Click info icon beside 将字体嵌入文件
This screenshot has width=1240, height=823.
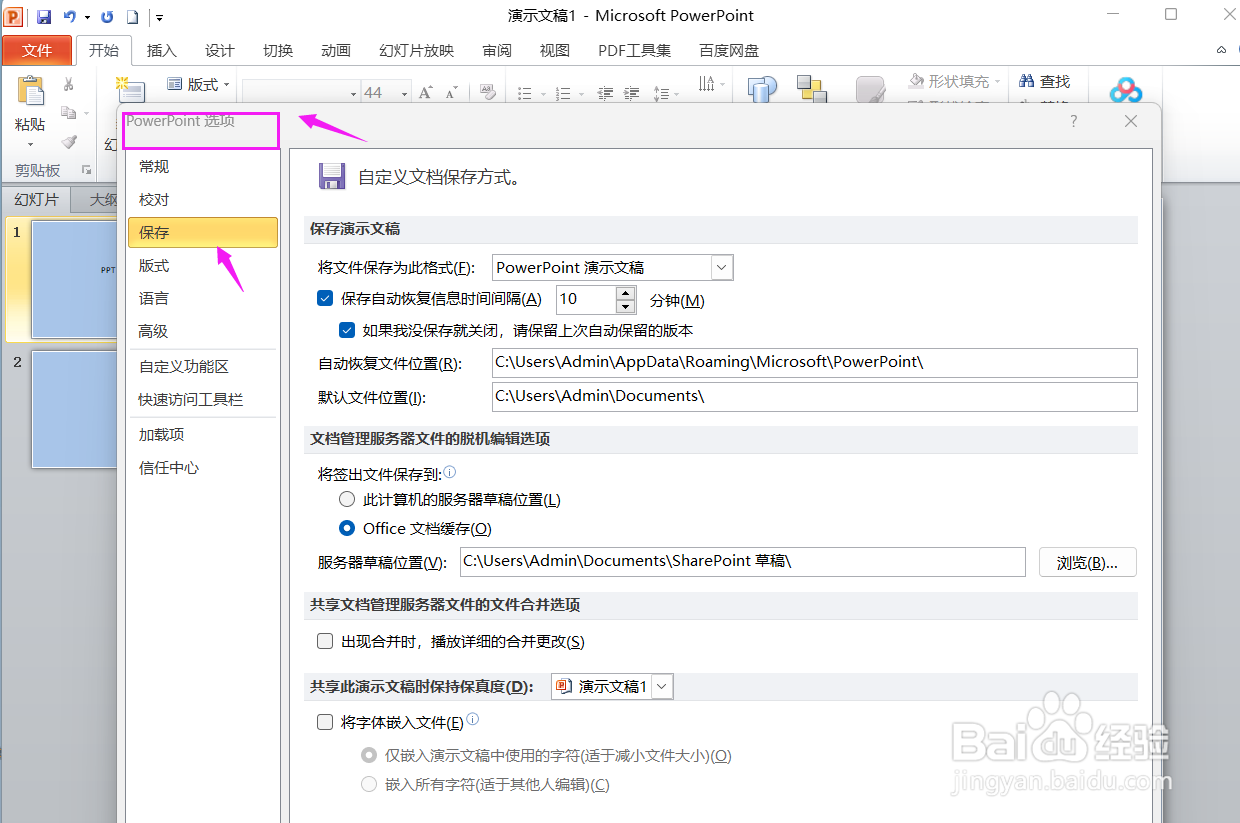coord(473,719)
